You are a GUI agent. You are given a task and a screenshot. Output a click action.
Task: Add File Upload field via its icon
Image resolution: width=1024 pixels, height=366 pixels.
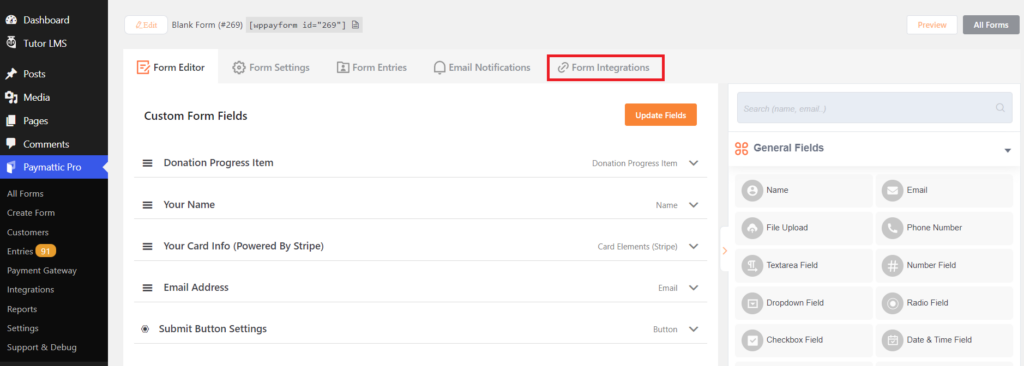click(752, 228)
